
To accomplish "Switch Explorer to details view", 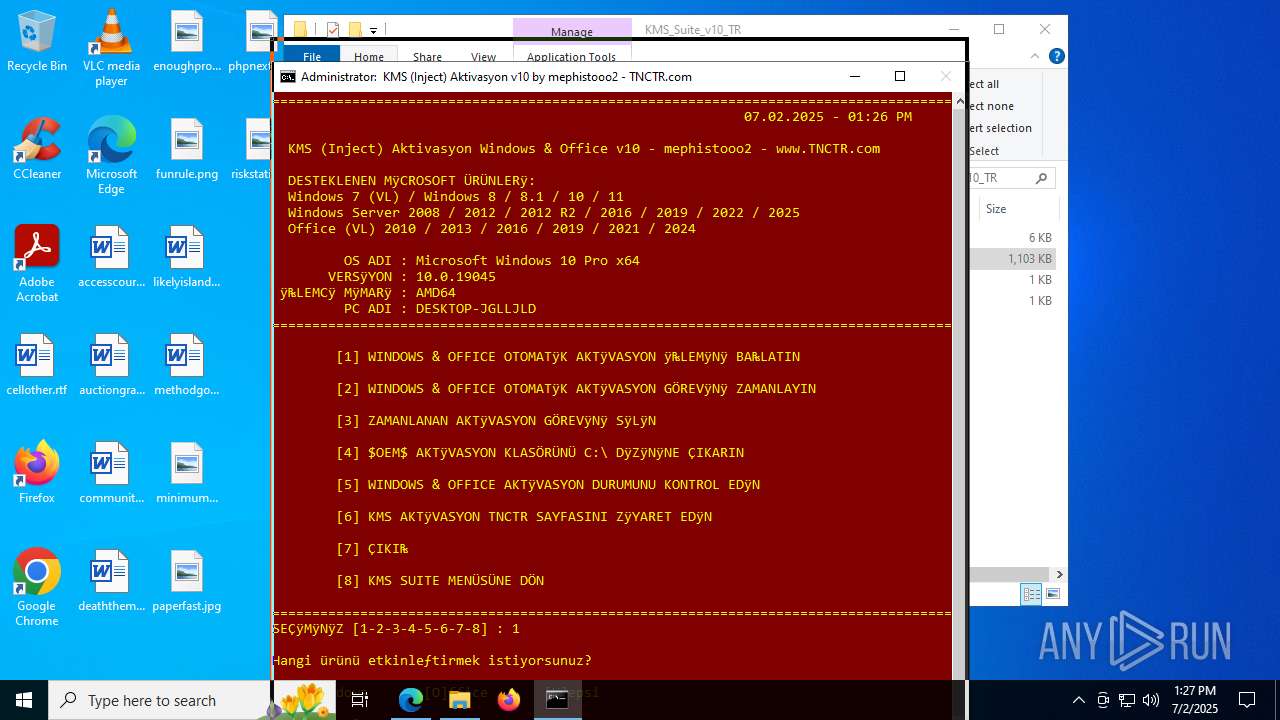I will pyautogui.click(x=1031, y=594).
